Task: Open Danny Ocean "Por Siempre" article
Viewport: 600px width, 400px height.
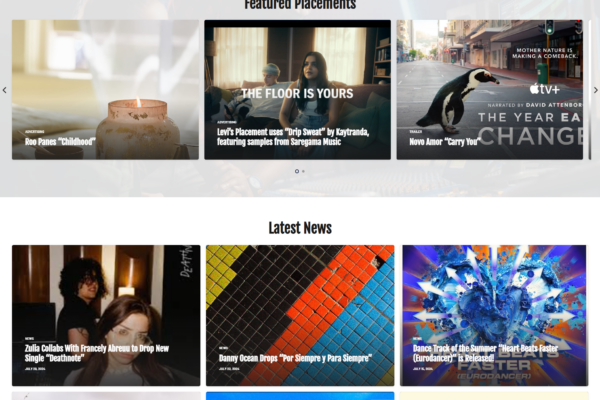Action: 295,358
